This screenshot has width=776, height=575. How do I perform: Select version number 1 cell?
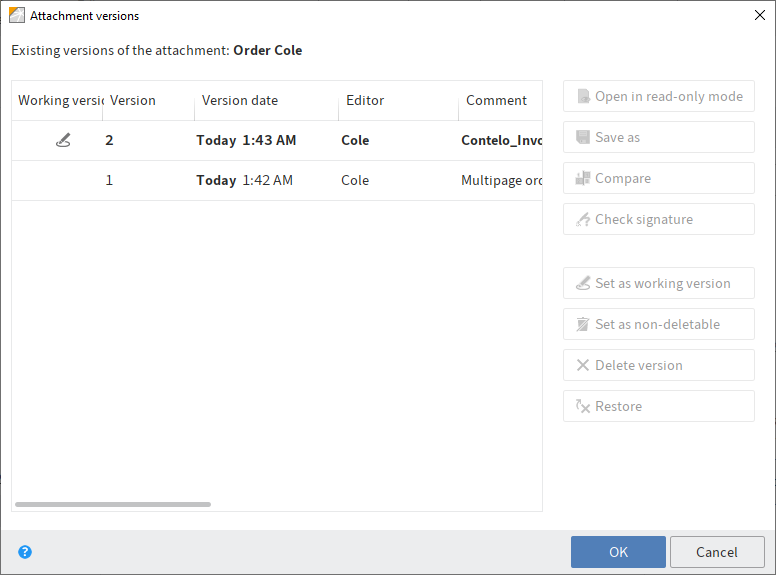point(109,180)
